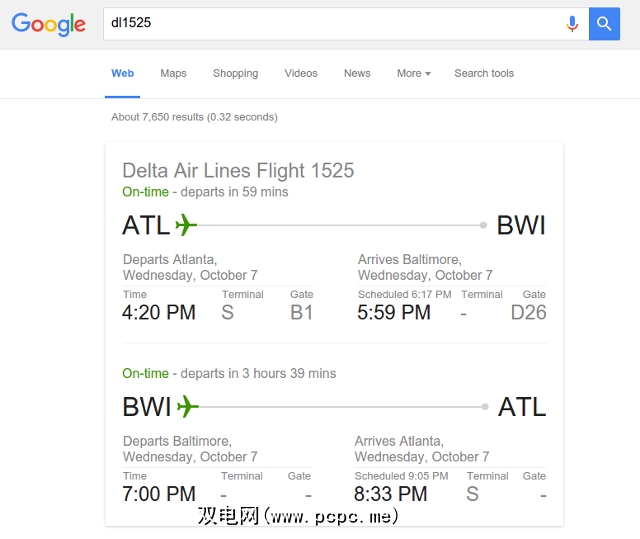Go to the Videos tab

300,73
